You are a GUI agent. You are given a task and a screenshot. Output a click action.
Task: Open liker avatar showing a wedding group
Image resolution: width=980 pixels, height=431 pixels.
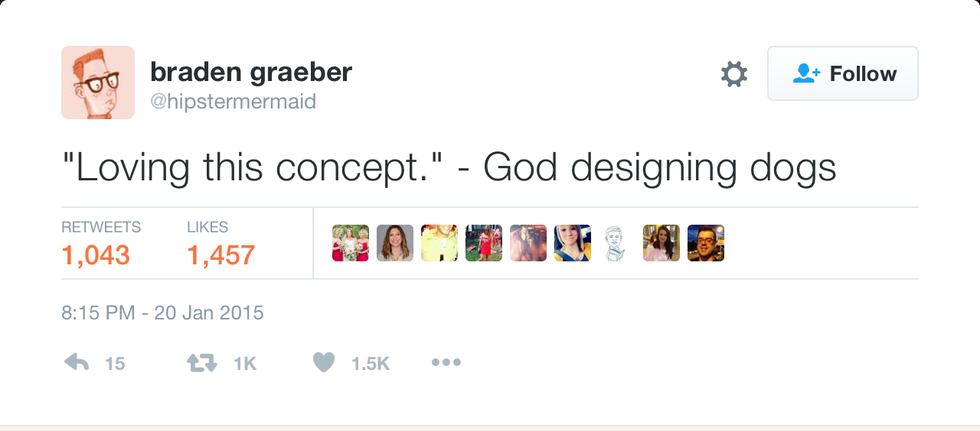point(351,243)
